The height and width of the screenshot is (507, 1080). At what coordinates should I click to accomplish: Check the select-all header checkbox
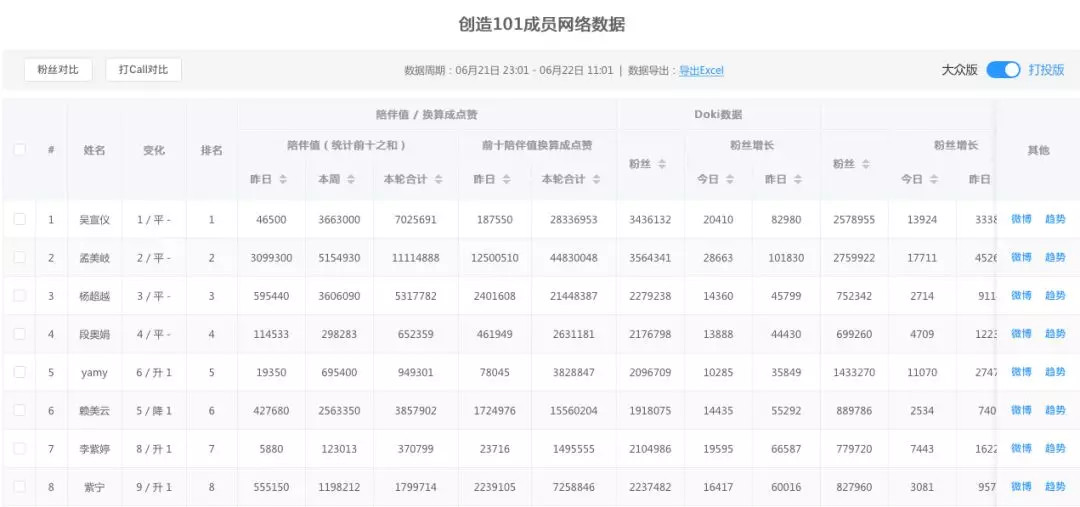coord(19,149)
